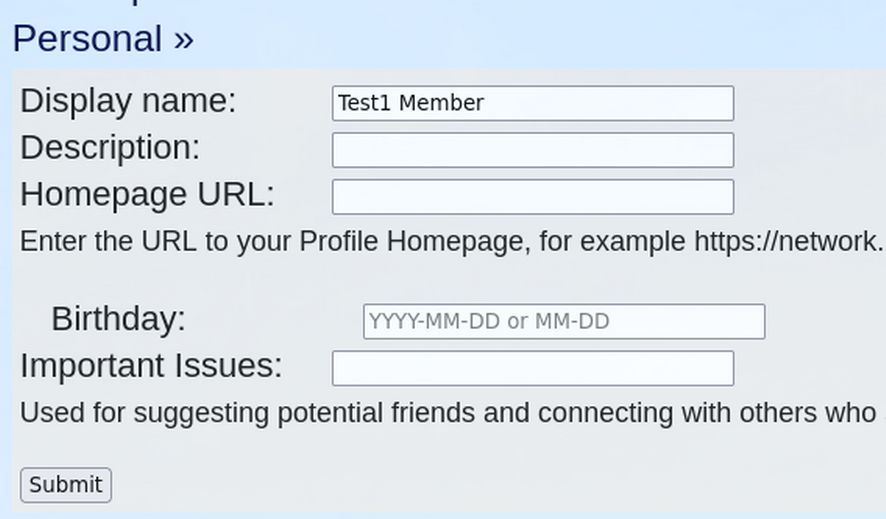Click the example https://network URL text
The image size is (886, 519).
788,242
